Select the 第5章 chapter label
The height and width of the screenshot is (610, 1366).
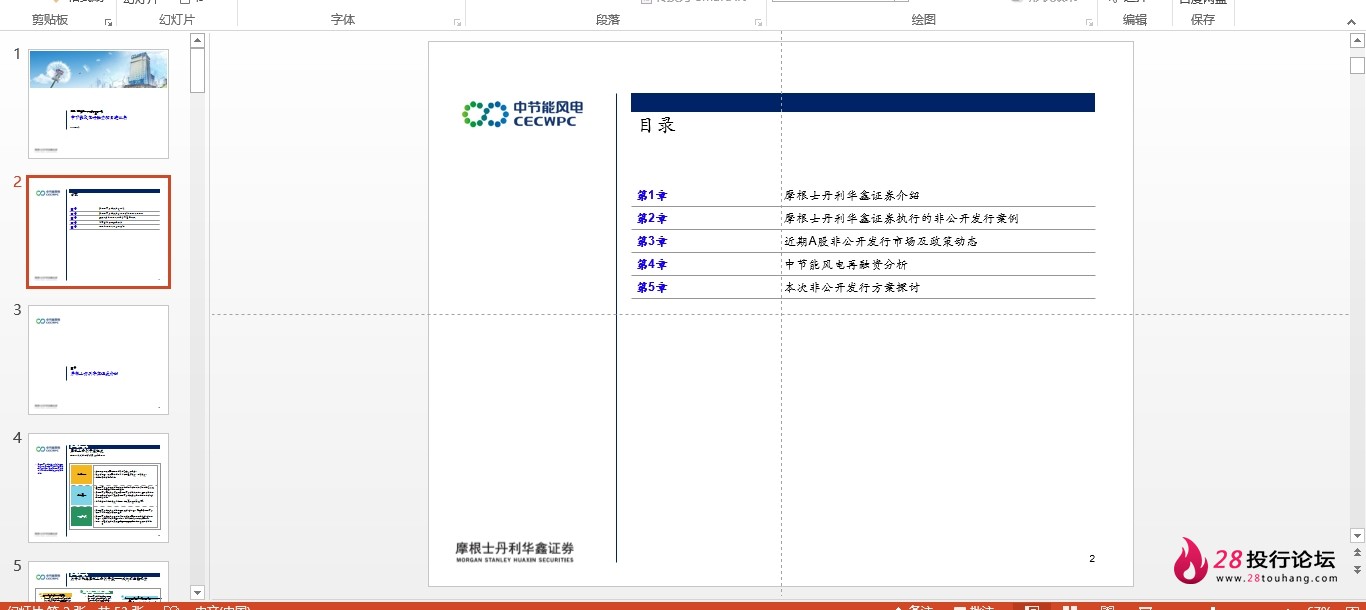pos(652,287)
